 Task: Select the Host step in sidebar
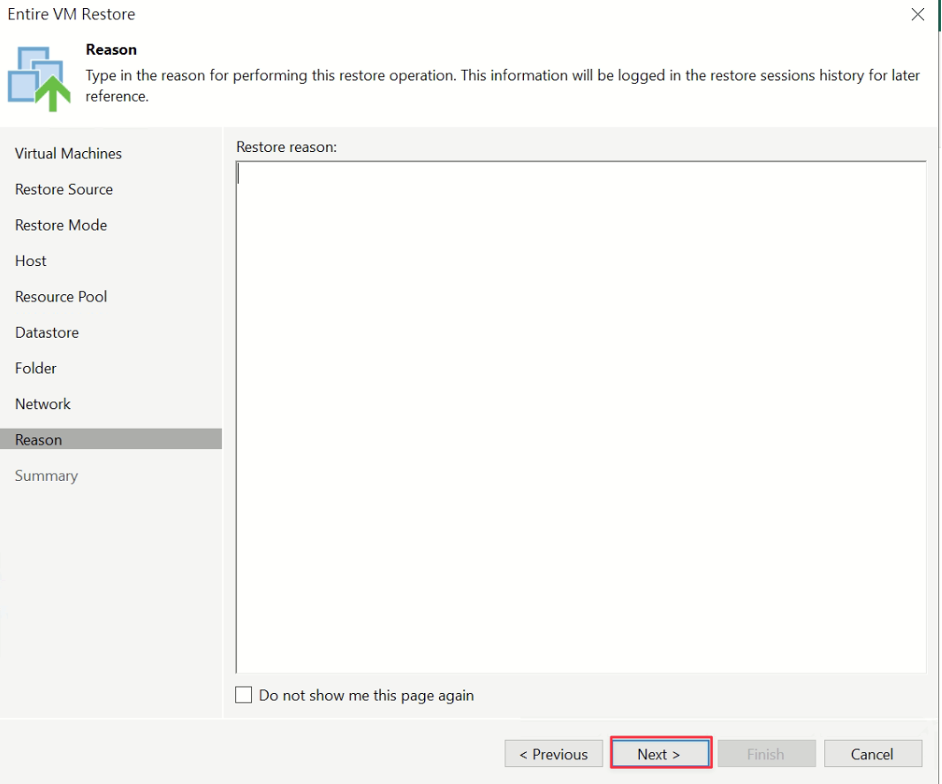(31, 261)
